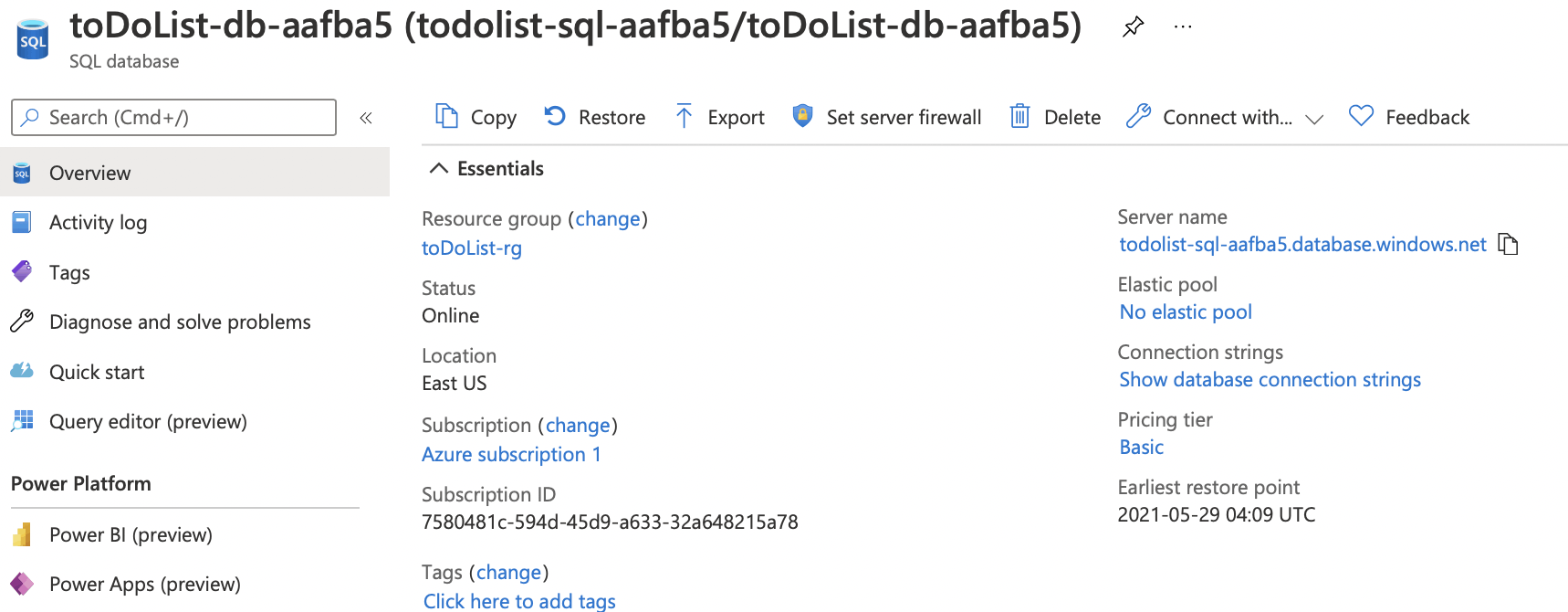Expand the Connect with dropdown
The width and height of the screenshot is (1568, 612).
[x=1314, y=119]
